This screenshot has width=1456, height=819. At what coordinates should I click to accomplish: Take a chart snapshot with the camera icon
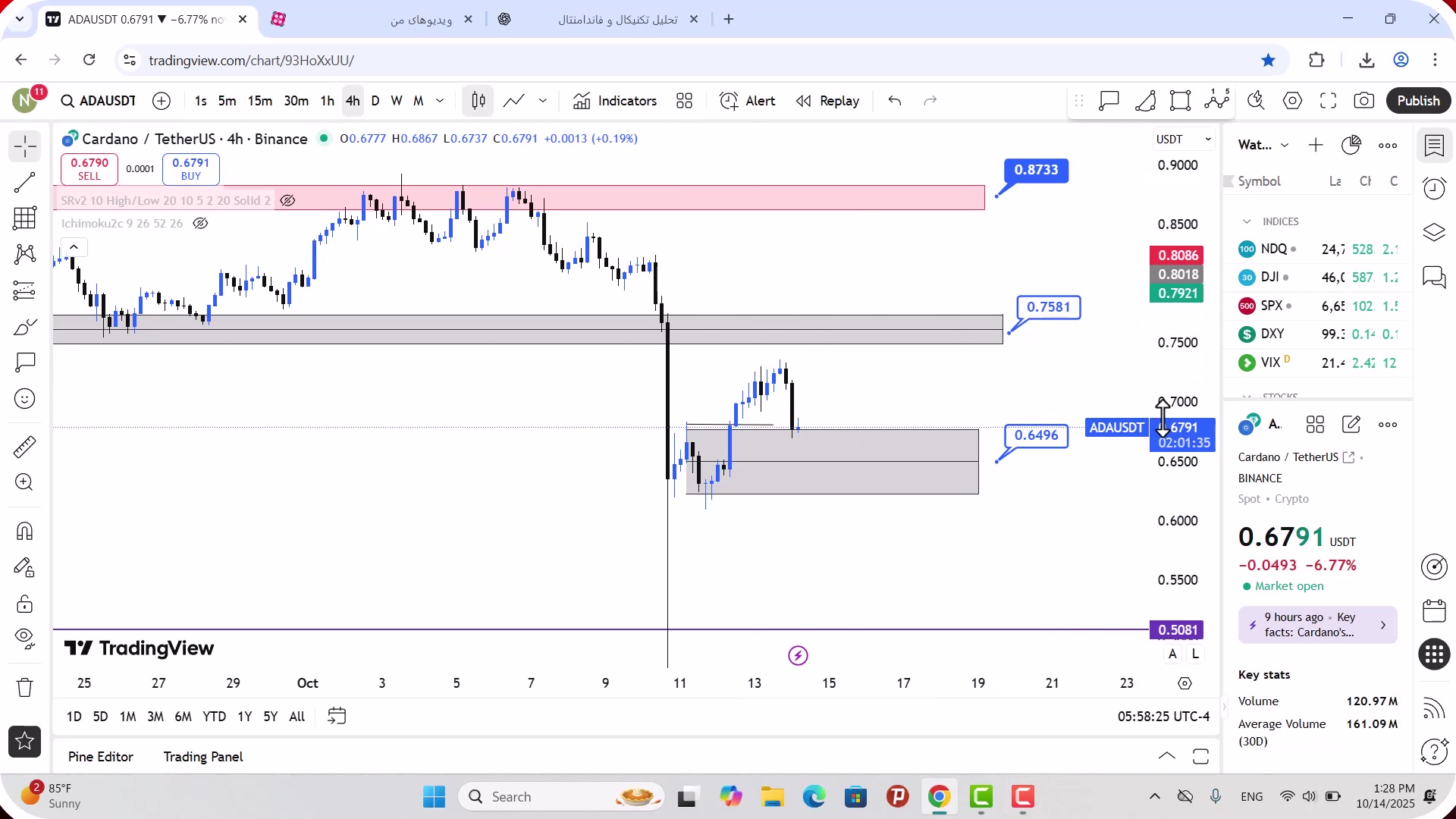[x=1364, y=101]
